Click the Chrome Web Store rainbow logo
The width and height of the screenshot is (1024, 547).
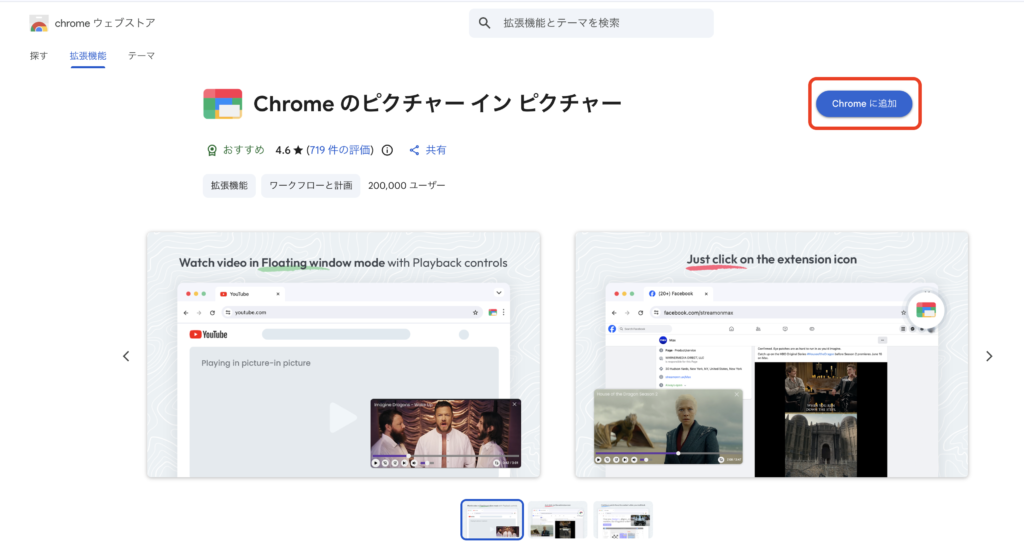coord(39,23)
